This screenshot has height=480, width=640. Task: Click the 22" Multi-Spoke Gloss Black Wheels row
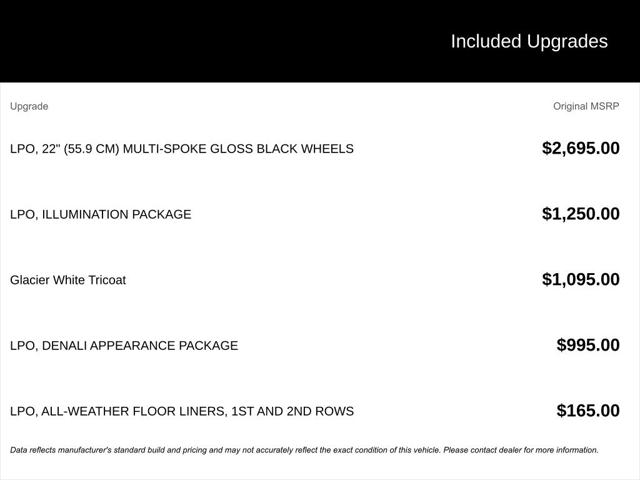click(315, 149)
